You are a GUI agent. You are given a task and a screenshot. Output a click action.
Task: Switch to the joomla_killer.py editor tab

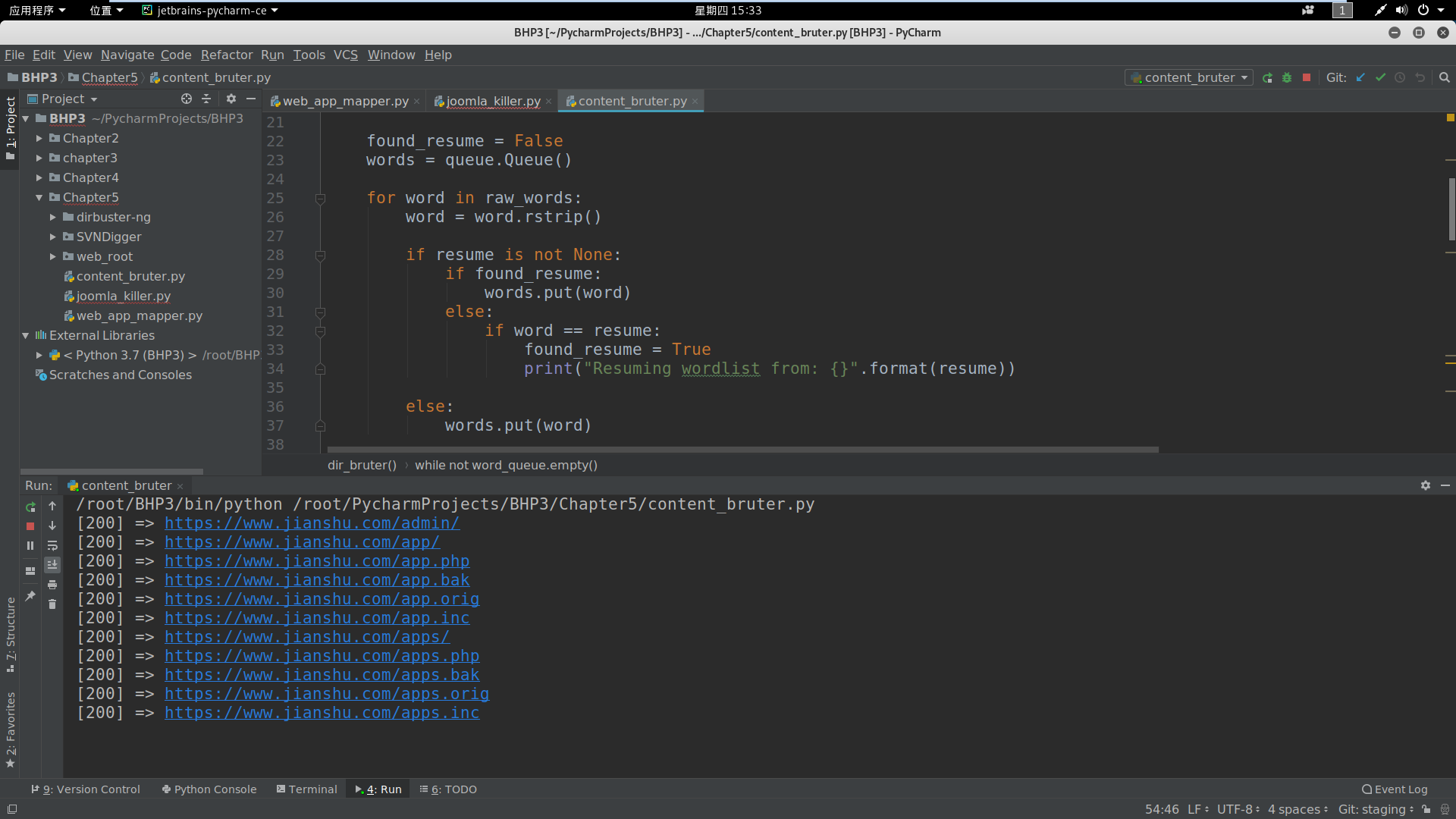[x=493, y=101]
